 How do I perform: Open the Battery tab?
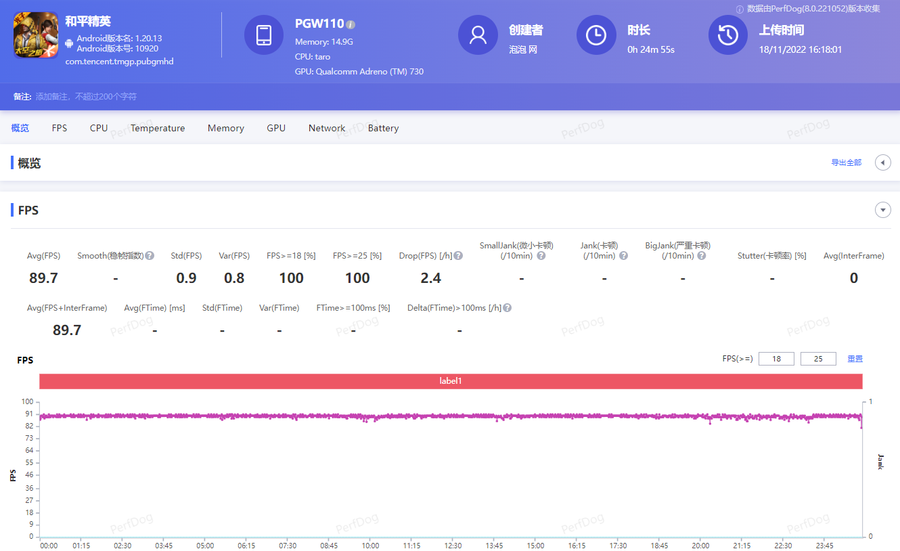(383, 128)
